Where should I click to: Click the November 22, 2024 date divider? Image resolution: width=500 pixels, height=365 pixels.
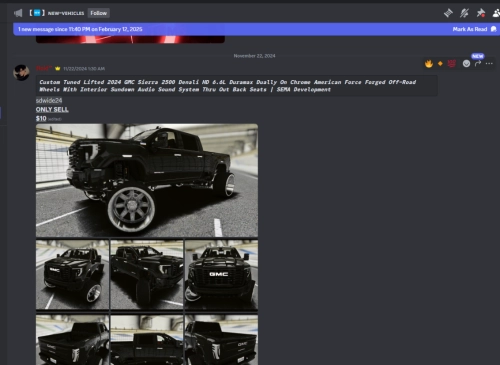(254, 56)
